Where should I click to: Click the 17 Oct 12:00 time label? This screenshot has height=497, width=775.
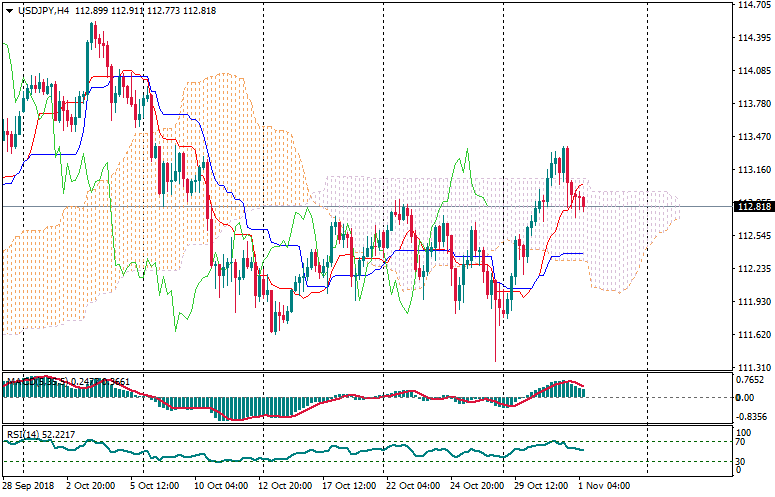[346, 486]
